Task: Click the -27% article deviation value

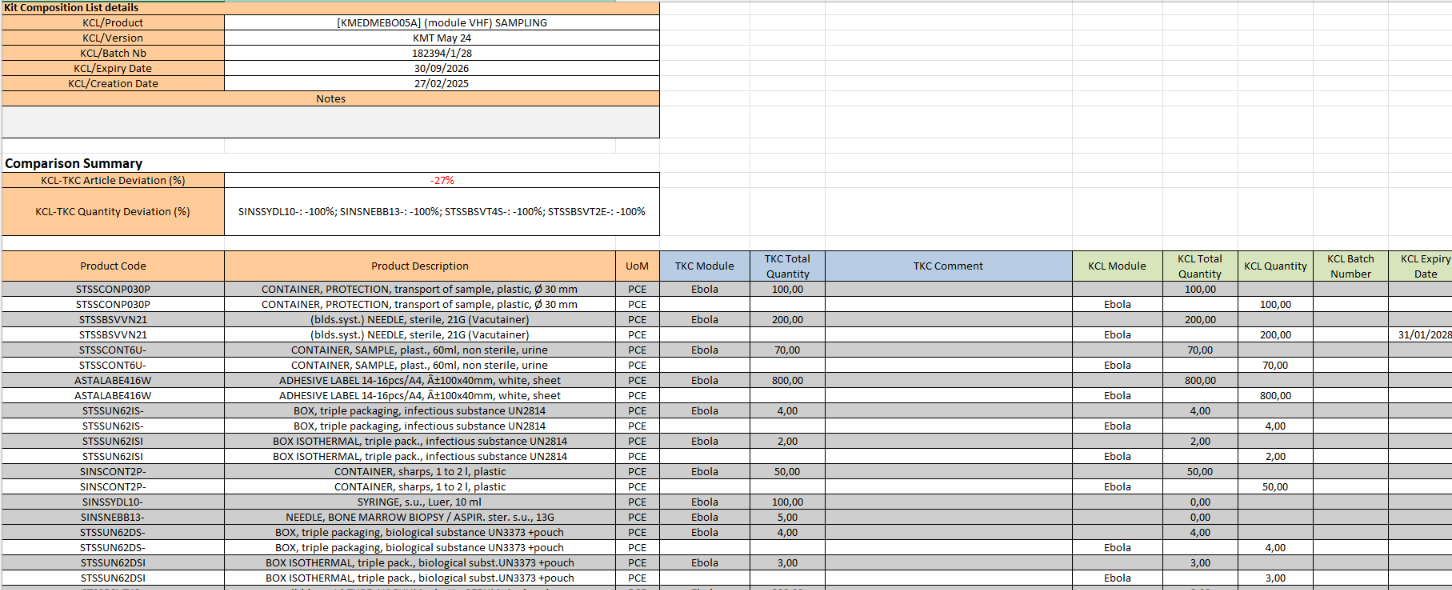Action: coord(442,180)
